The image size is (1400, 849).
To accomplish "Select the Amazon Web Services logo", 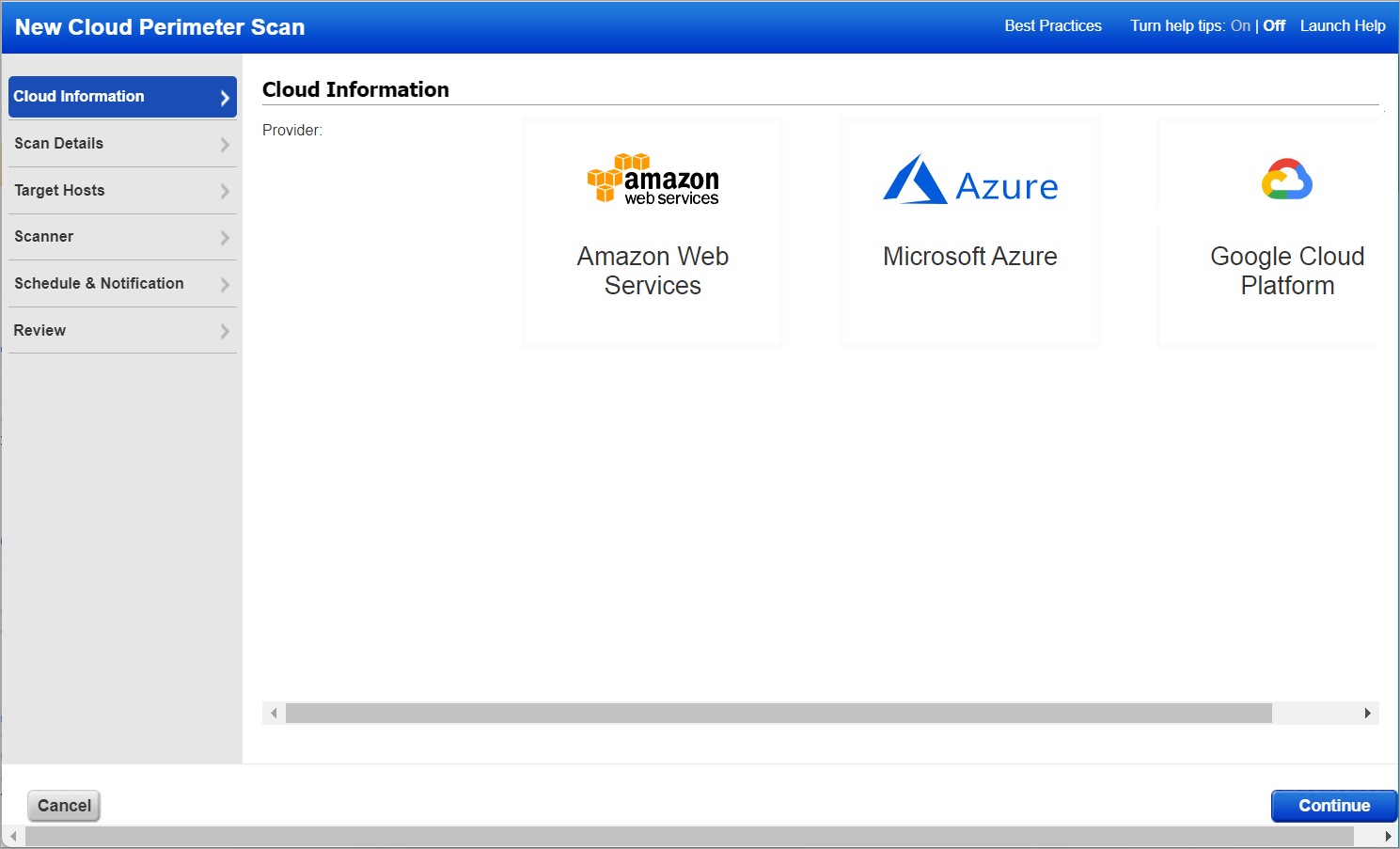I will pyautogui.click(x=653, y=179).
